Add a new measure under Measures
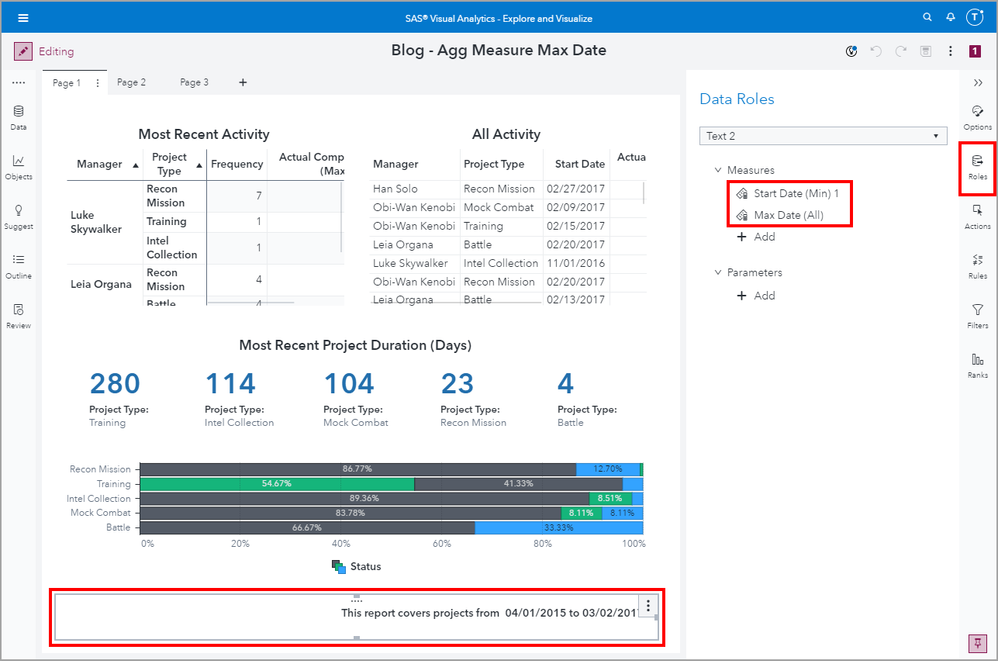998x661 pixels. pos(756,237)
